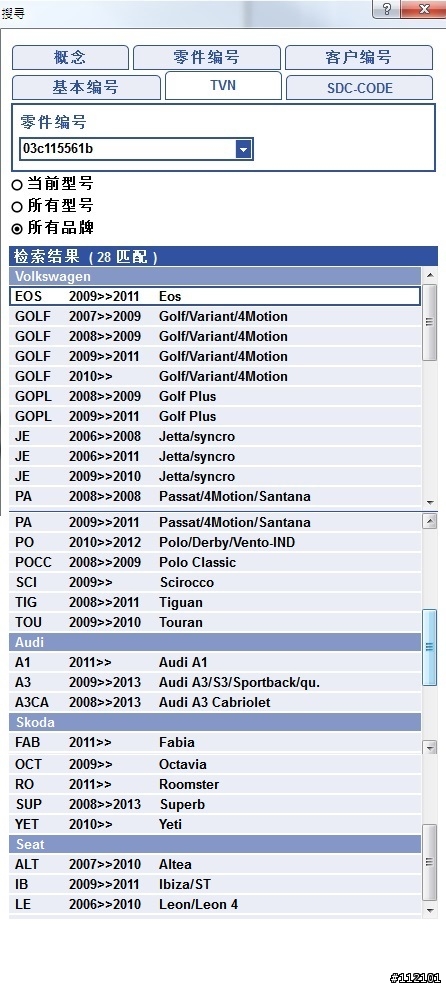Switch to the TVN tab

click(223, 86)
